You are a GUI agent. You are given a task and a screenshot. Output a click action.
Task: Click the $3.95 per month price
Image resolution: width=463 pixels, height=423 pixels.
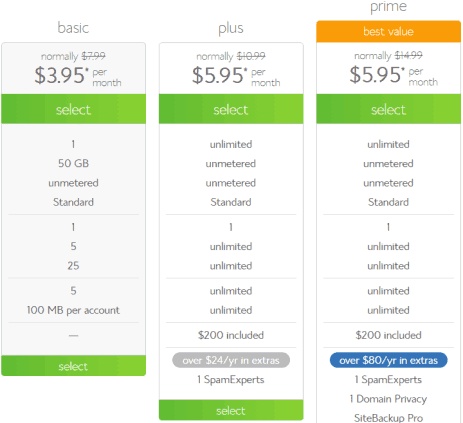78,75
